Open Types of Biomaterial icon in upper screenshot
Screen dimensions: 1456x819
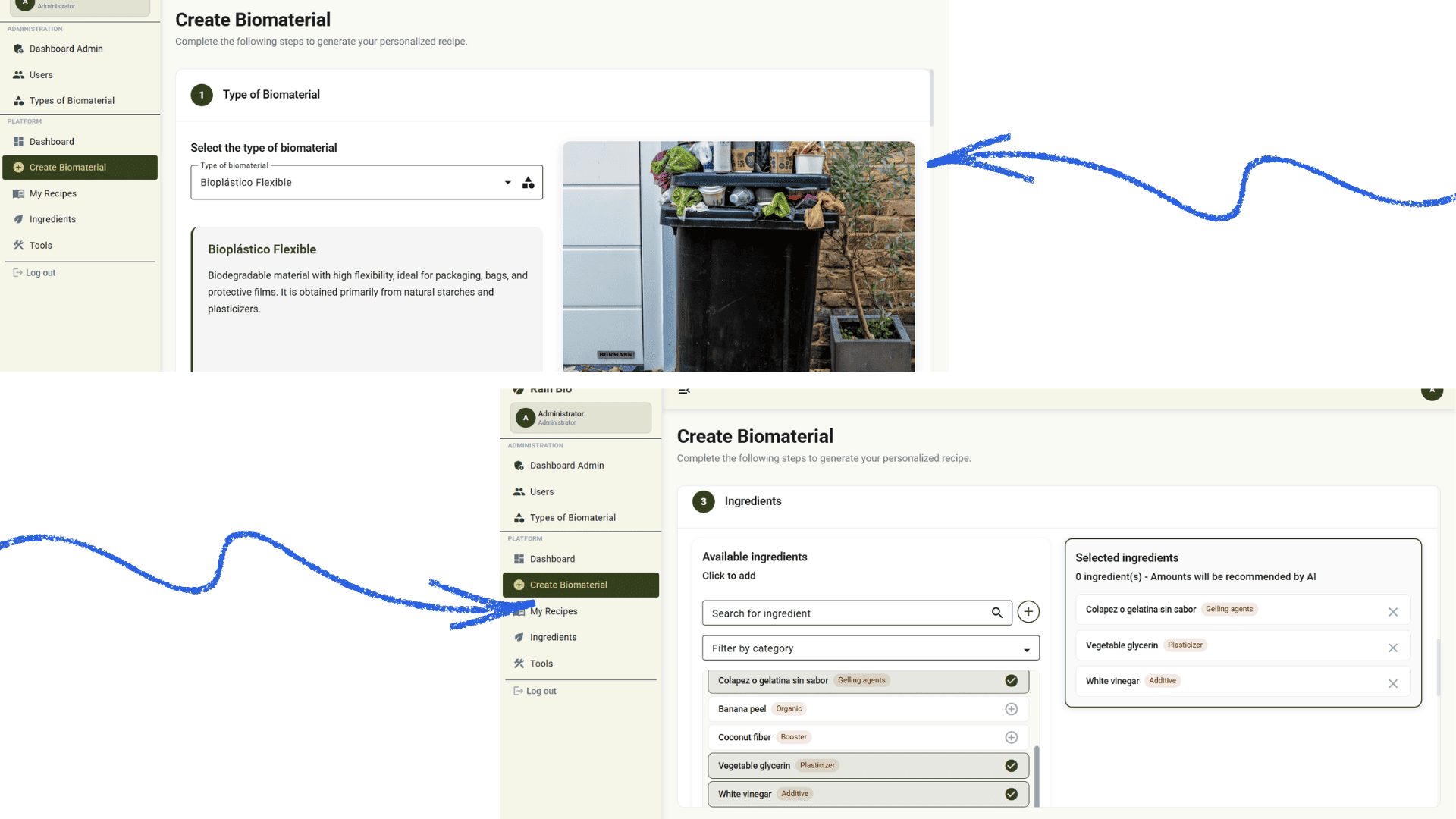tap(18, 101)
